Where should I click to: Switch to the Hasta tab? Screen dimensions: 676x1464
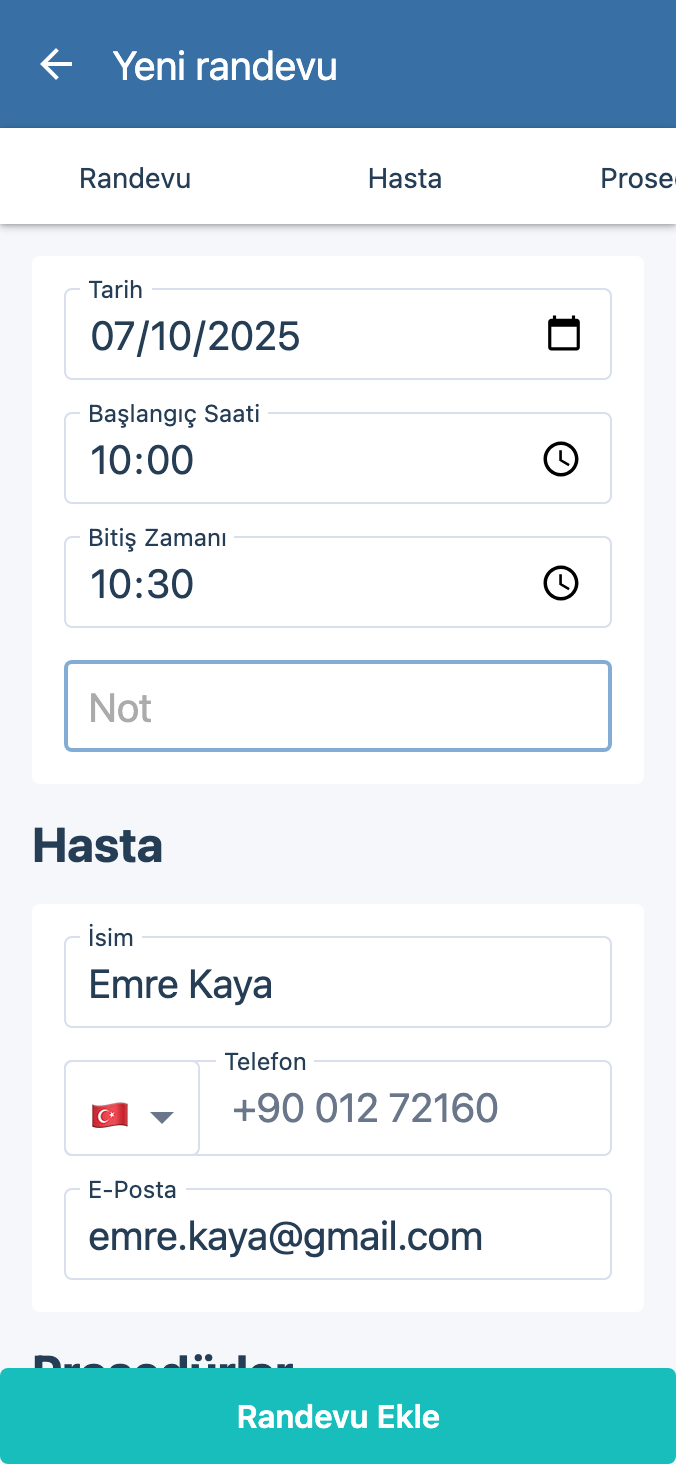click(x=405, y=179)
